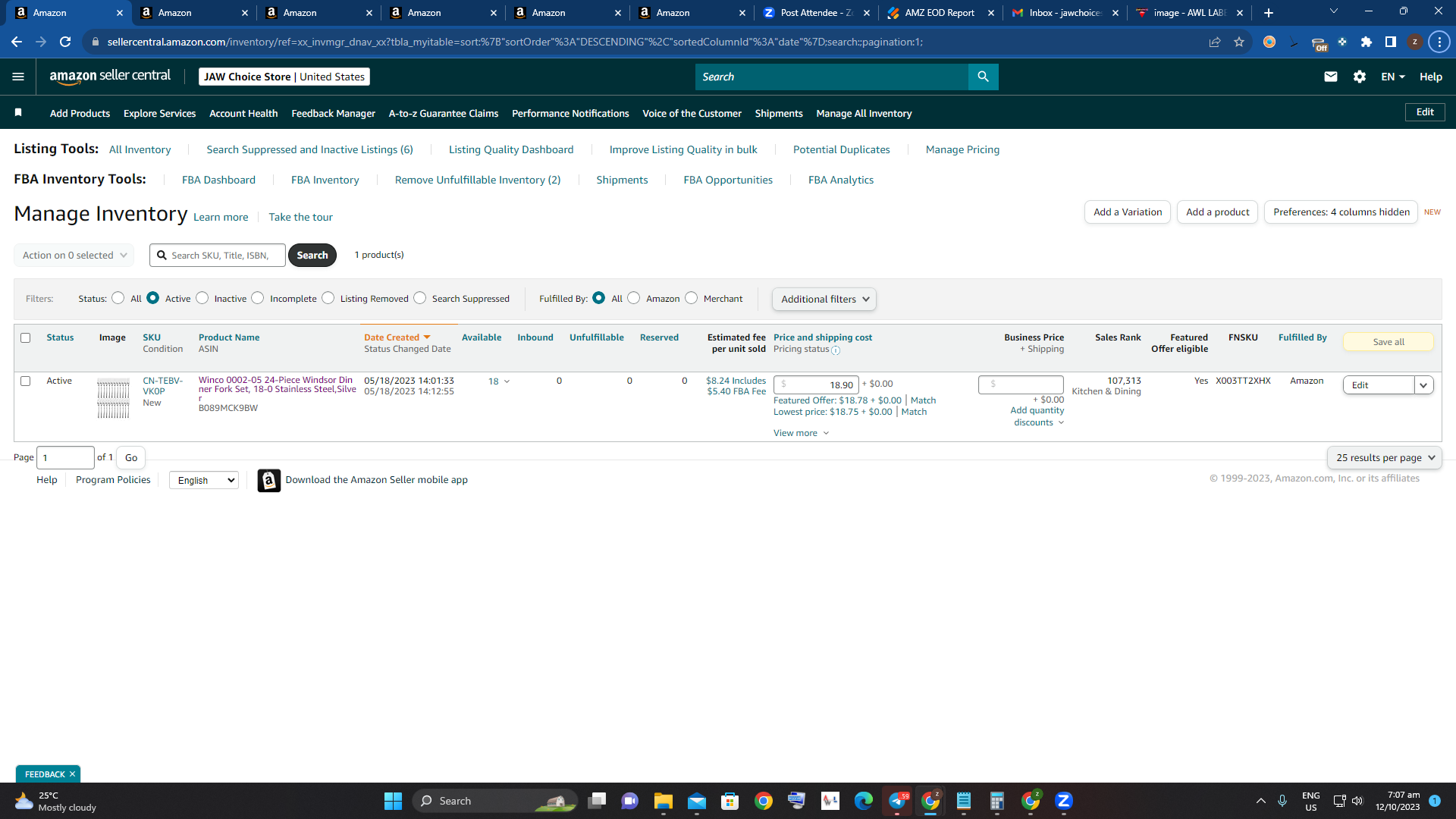Open Zoom from the taskbar

[x=1063, y=801]
